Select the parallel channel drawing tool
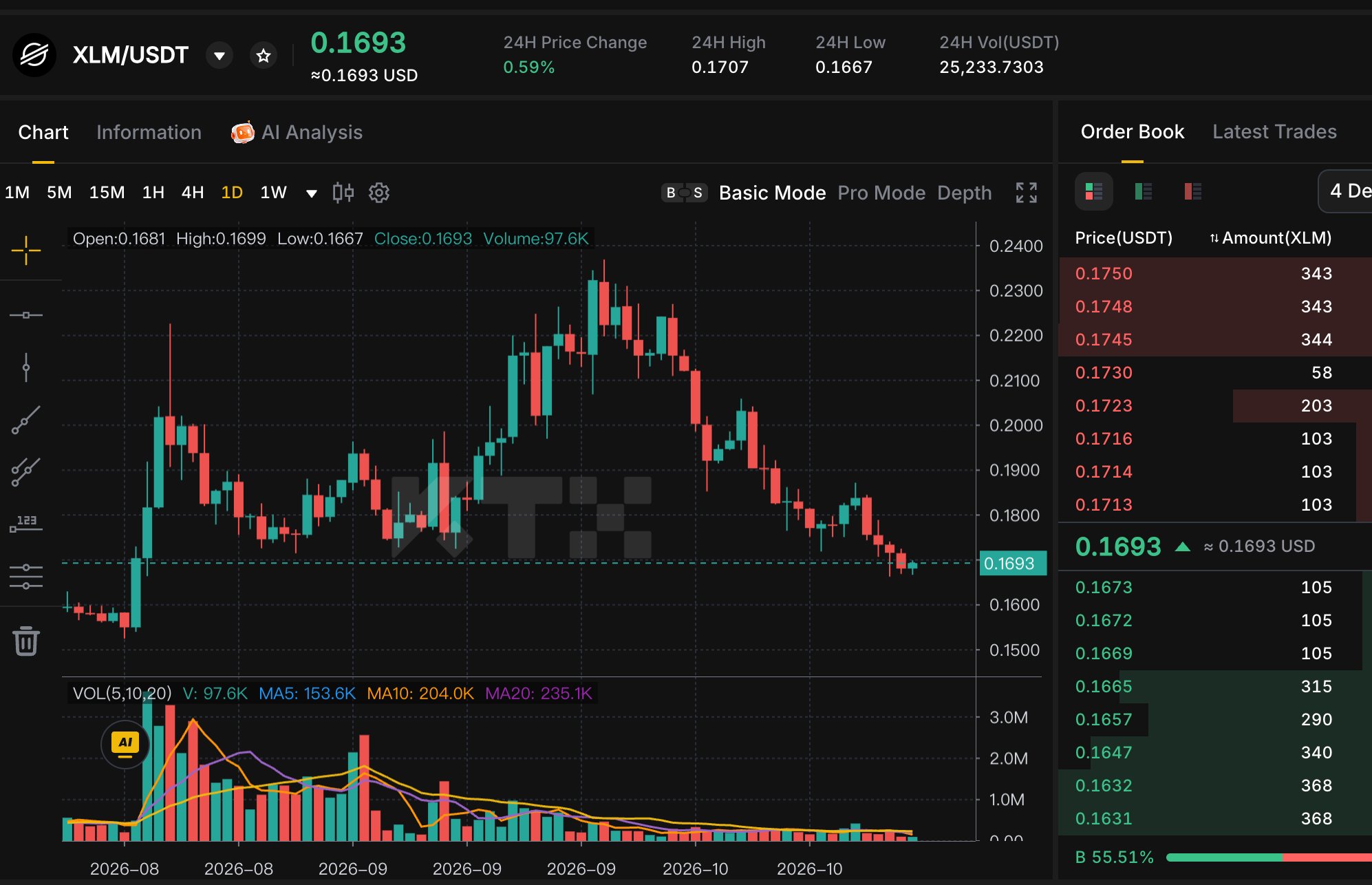This screenshot has width=1372, height=885. click(26, 472)
